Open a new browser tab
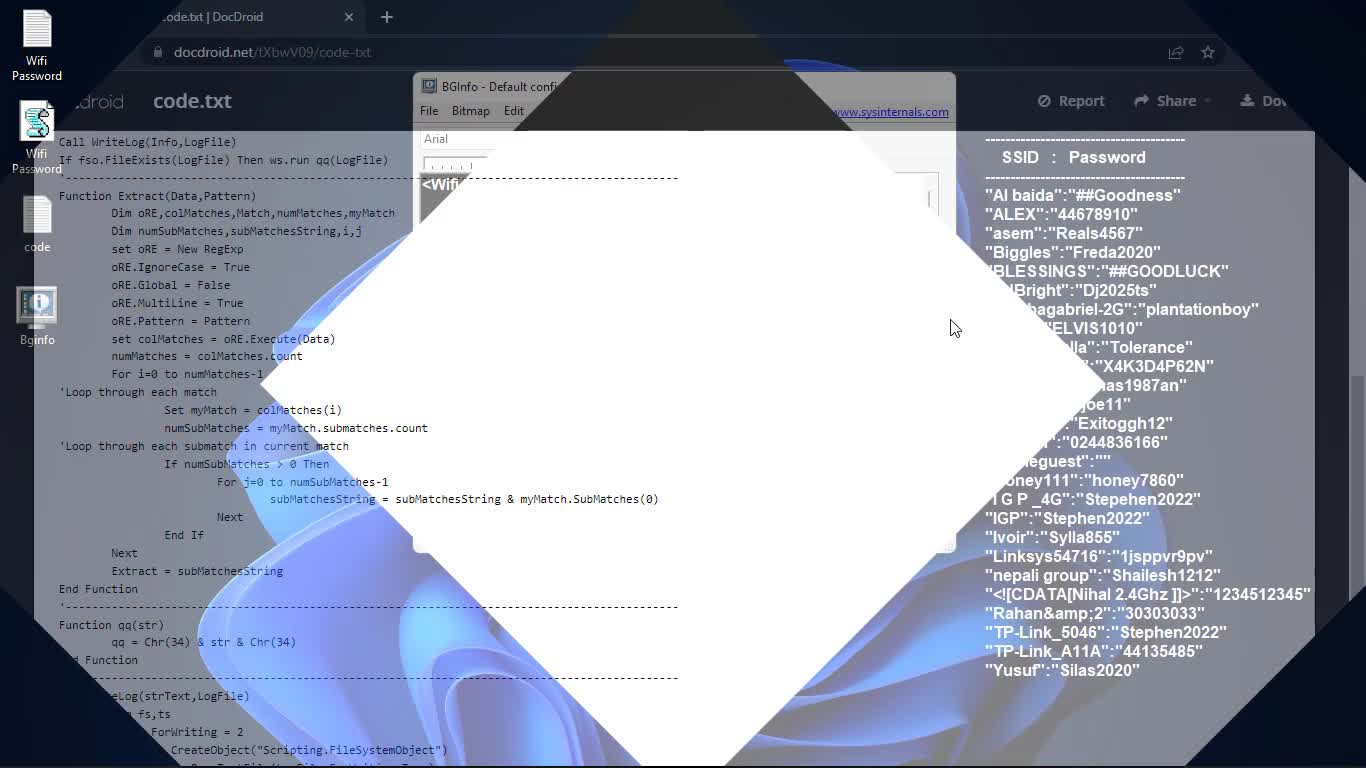The image size is (1366, 768). click(x=387, y=17)
